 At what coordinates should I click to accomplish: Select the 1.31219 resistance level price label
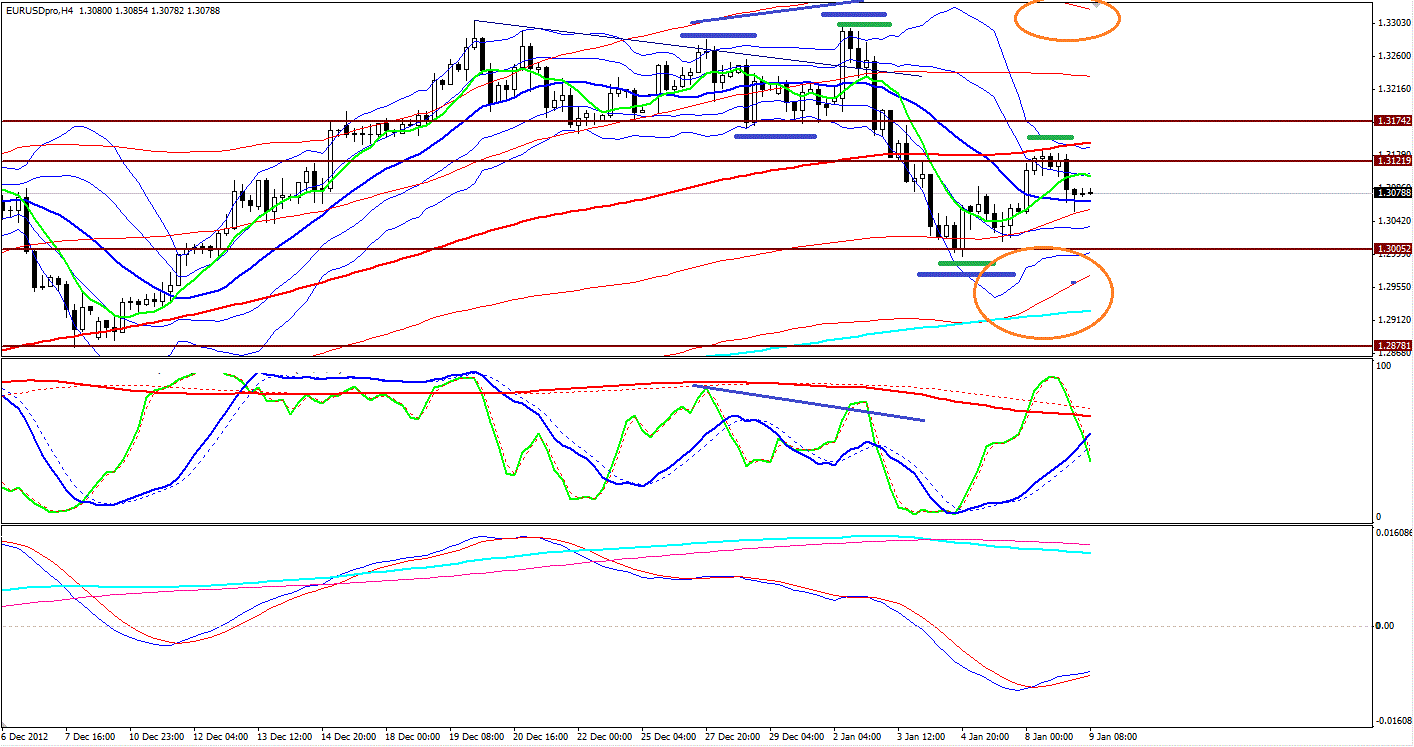[1393, 161]
